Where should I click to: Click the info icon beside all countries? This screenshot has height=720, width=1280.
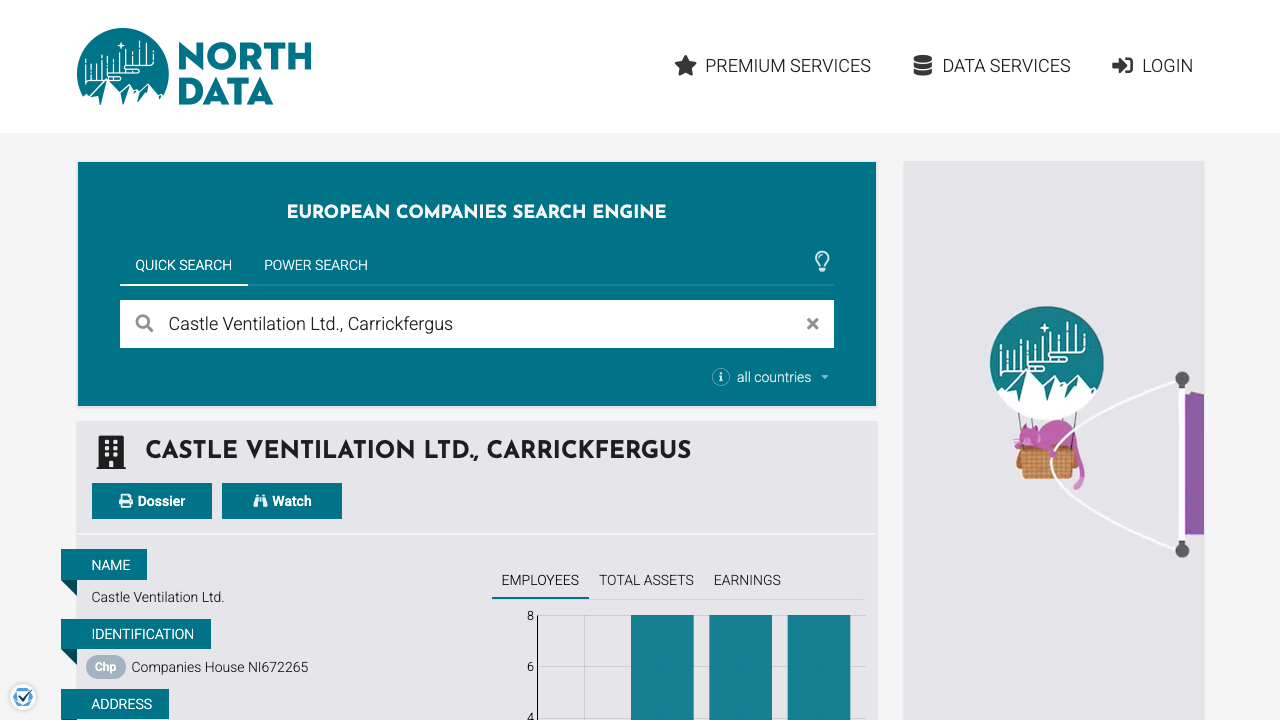(720, 377)
